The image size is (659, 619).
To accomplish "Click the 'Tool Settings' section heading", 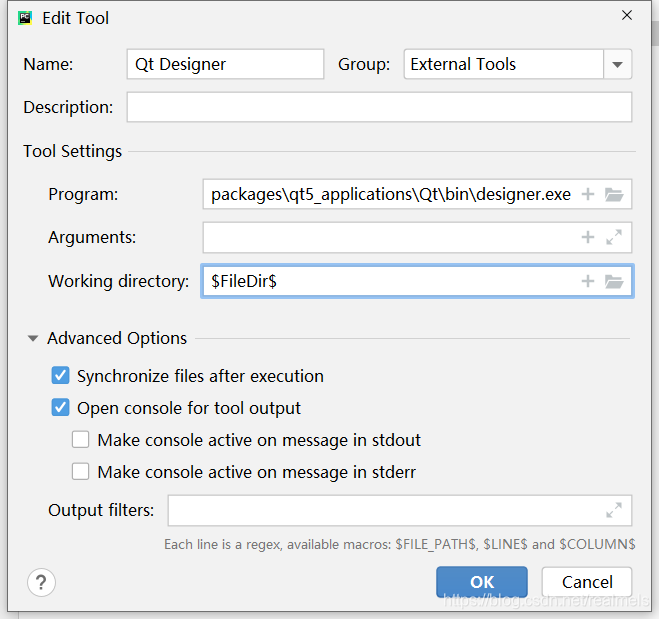I will coord(72,151).
